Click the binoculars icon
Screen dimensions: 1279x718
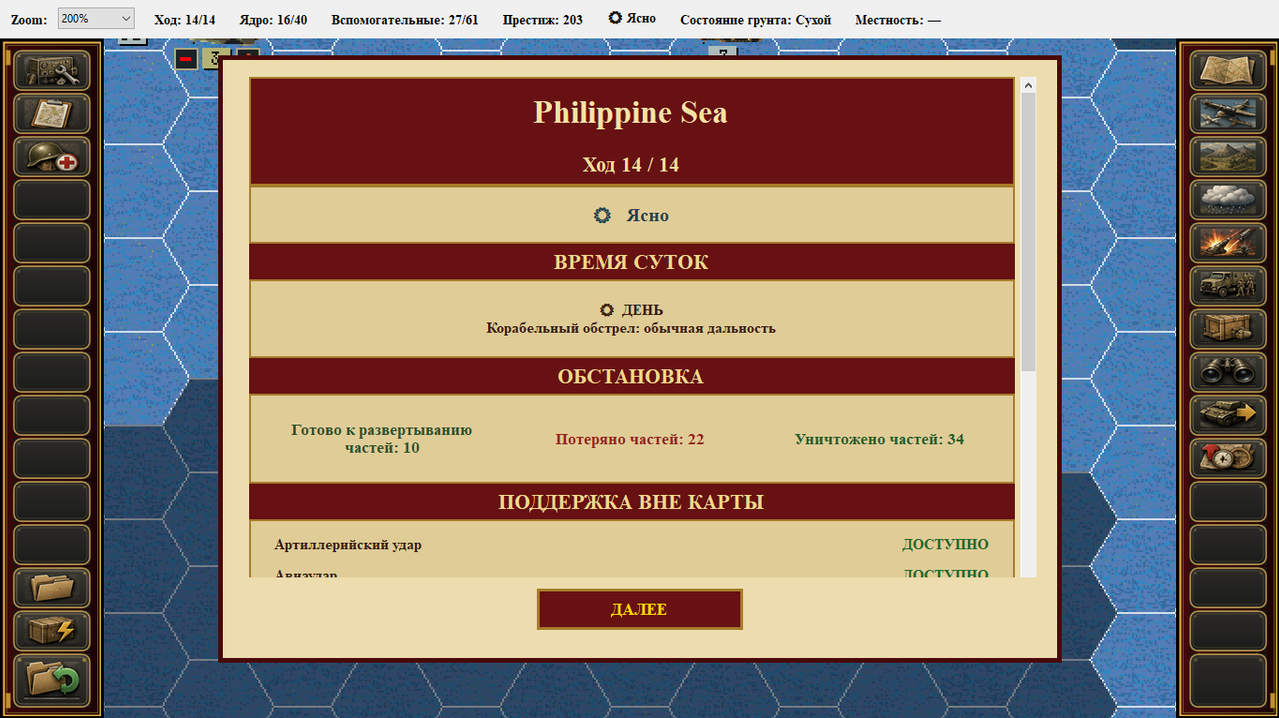pos(1227,372)
